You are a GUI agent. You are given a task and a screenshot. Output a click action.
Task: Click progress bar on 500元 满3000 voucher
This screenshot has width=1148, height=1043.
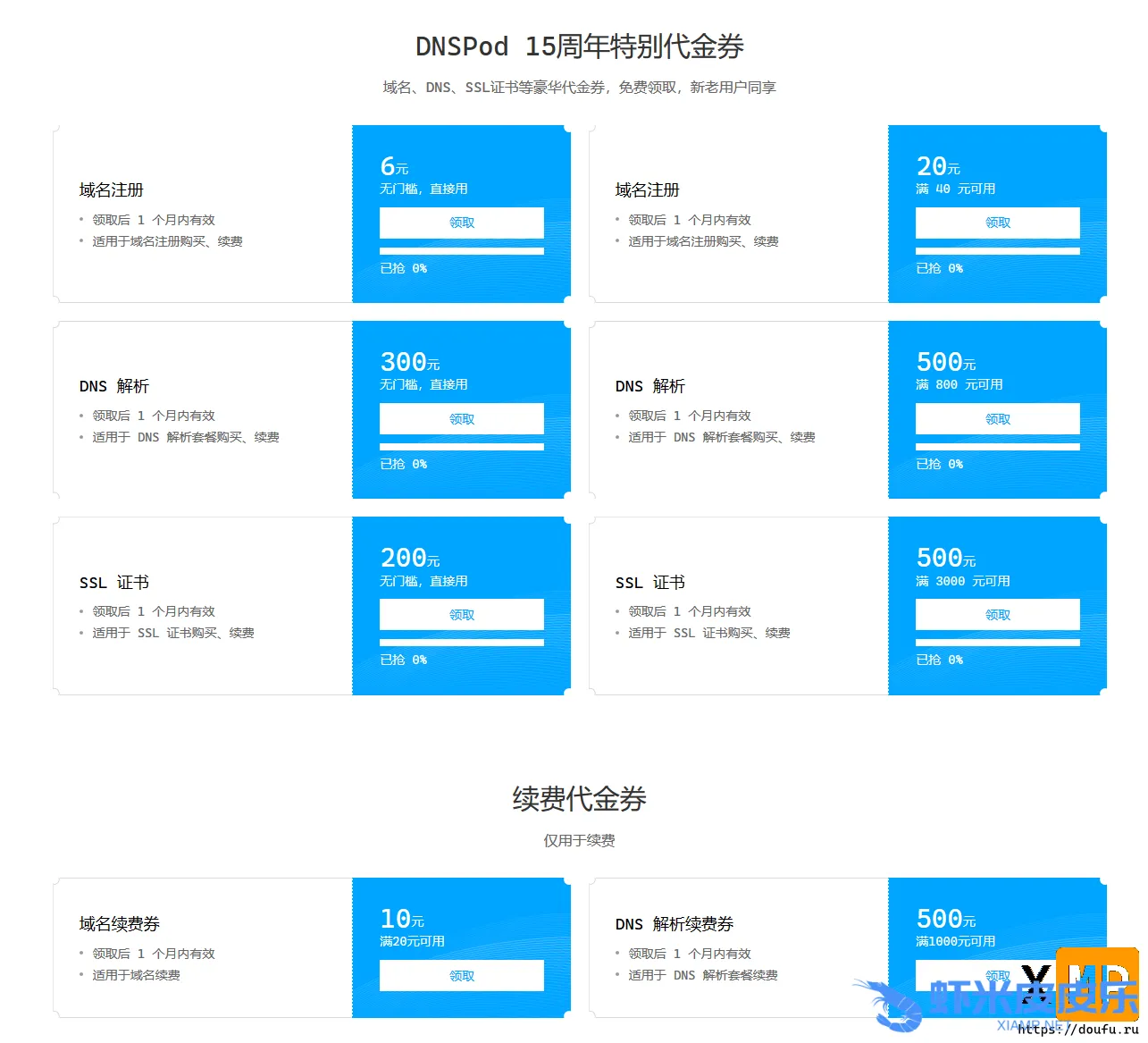[x=998, y=643]
